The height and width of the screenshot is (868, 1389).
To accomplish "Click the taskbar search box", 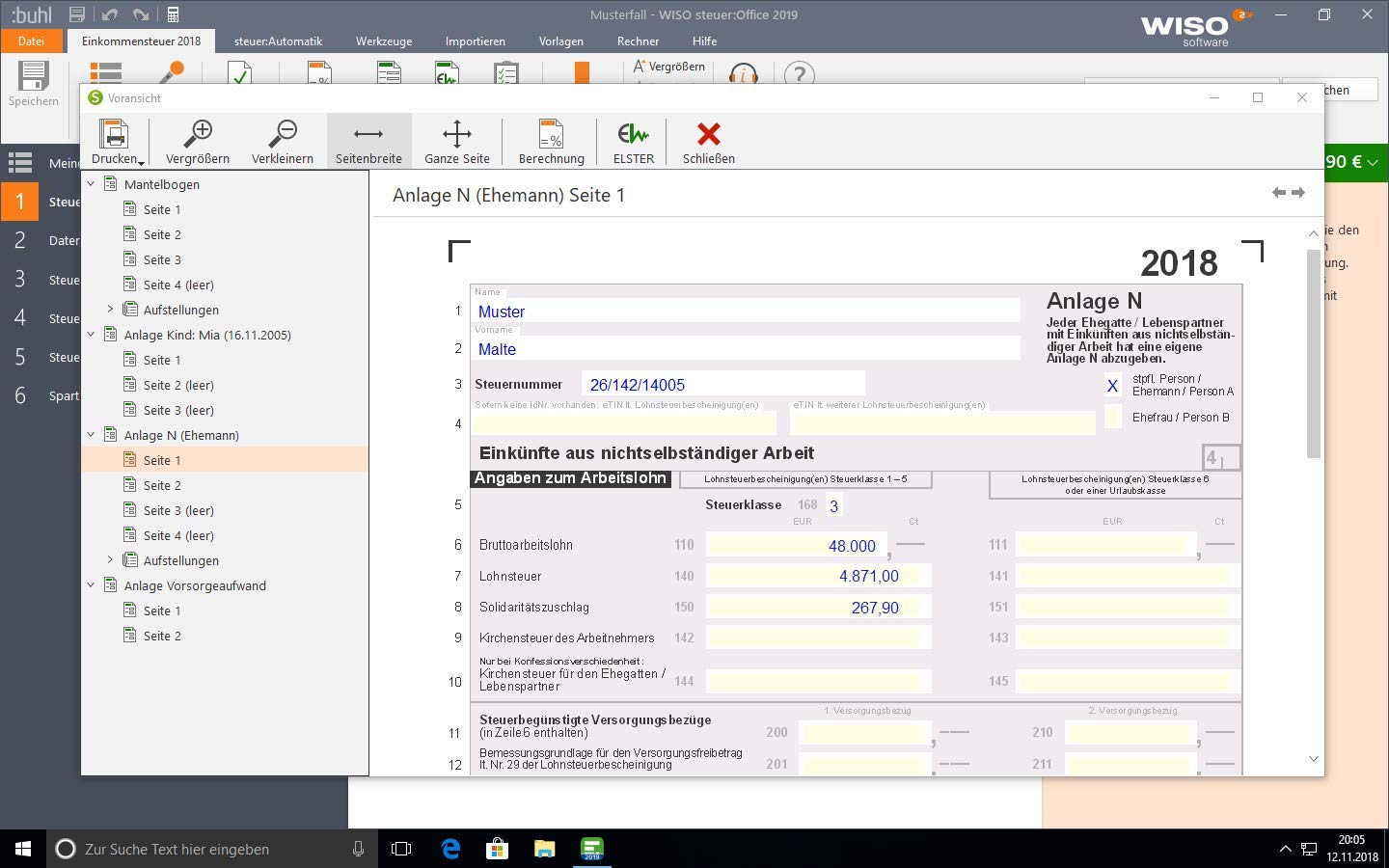I will (211, 849).
